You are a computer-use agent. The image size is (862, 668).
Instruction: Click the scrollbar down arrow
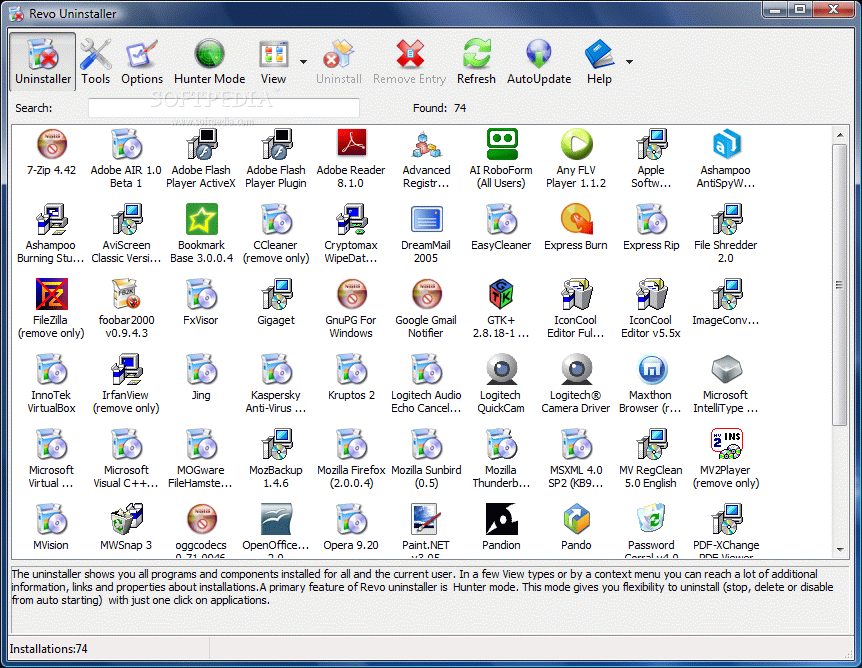pyautogui.click(x=840, y=549)
